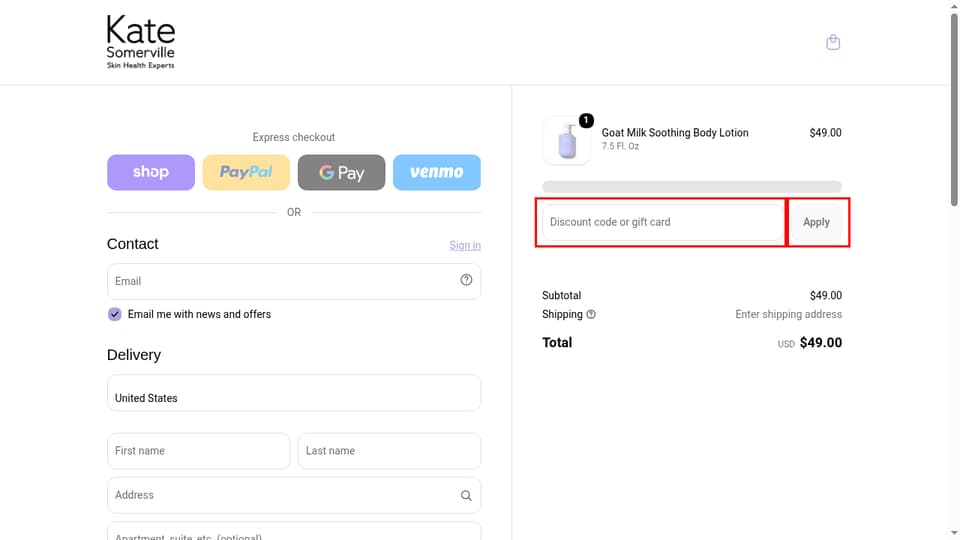This screenshot has height=540, width=960.
Task: Focus the Email input field
Action: click(294, 282)
